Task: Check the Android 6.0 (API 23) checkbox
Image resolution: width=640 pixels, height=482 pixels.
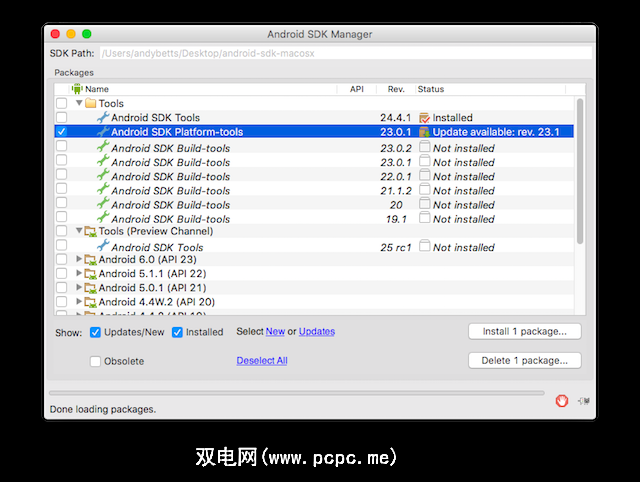Action: 62,260
